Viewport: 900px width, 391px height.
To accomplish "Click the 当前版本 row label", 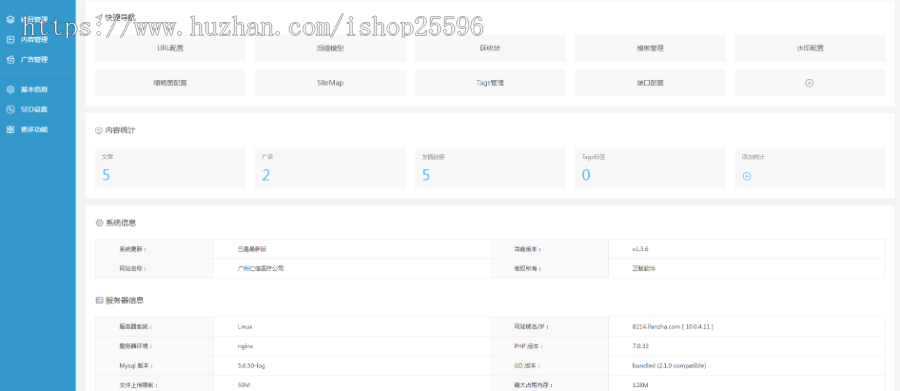I will pyautogui.click(x=527, y=249).
